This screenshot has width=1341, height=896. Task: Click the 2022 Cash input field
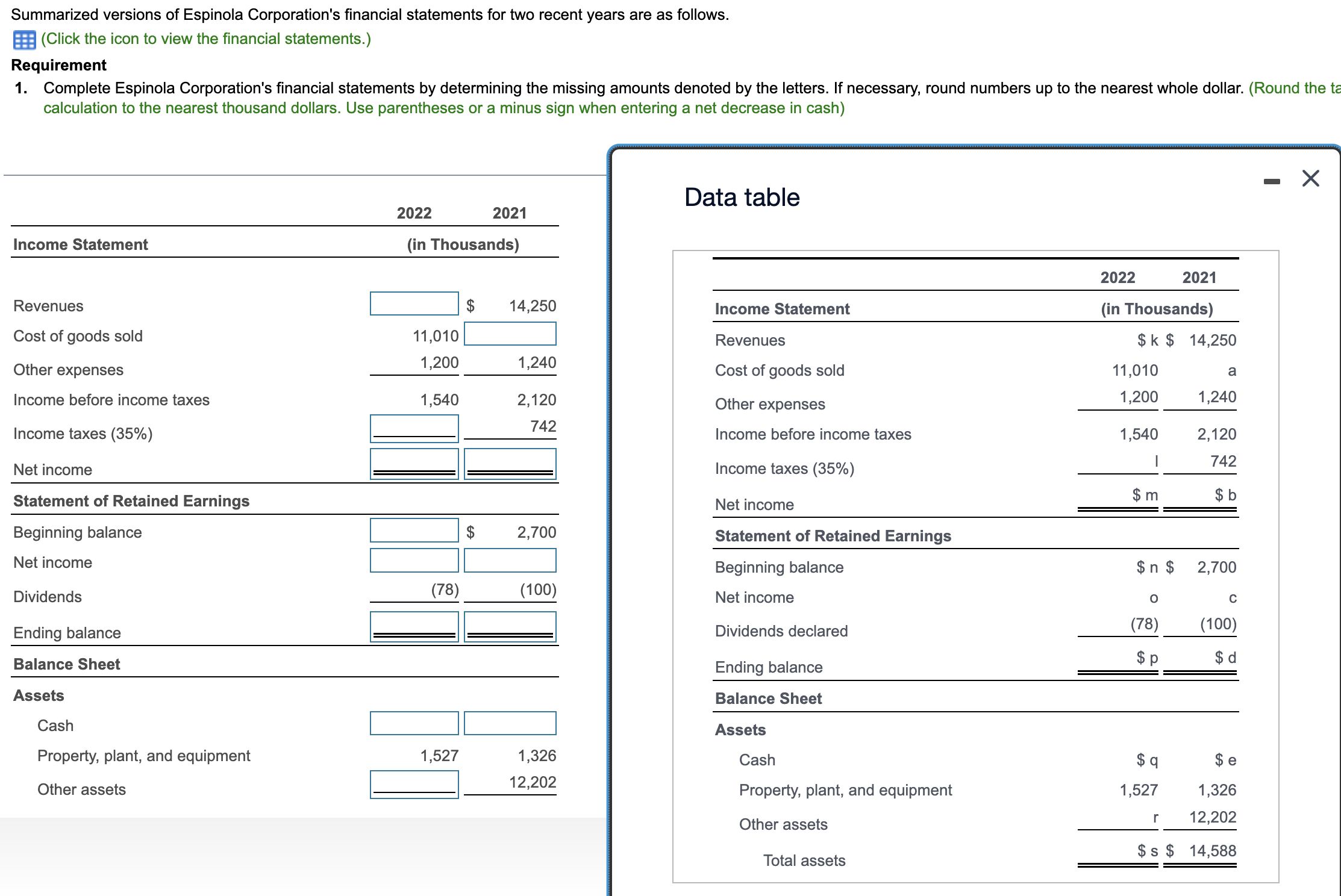point(414,723)
